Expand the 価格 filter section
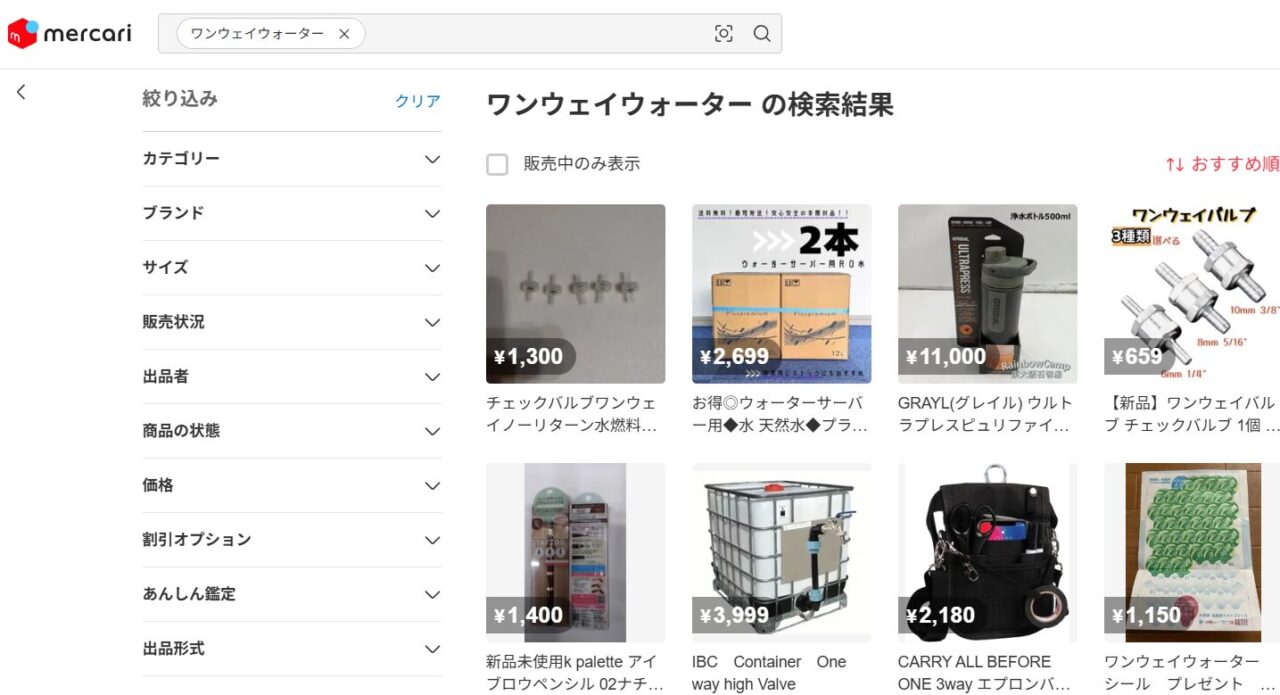The width and height of the screenshot is (1280, 695). pyautogui.click(x=292, y=485)
